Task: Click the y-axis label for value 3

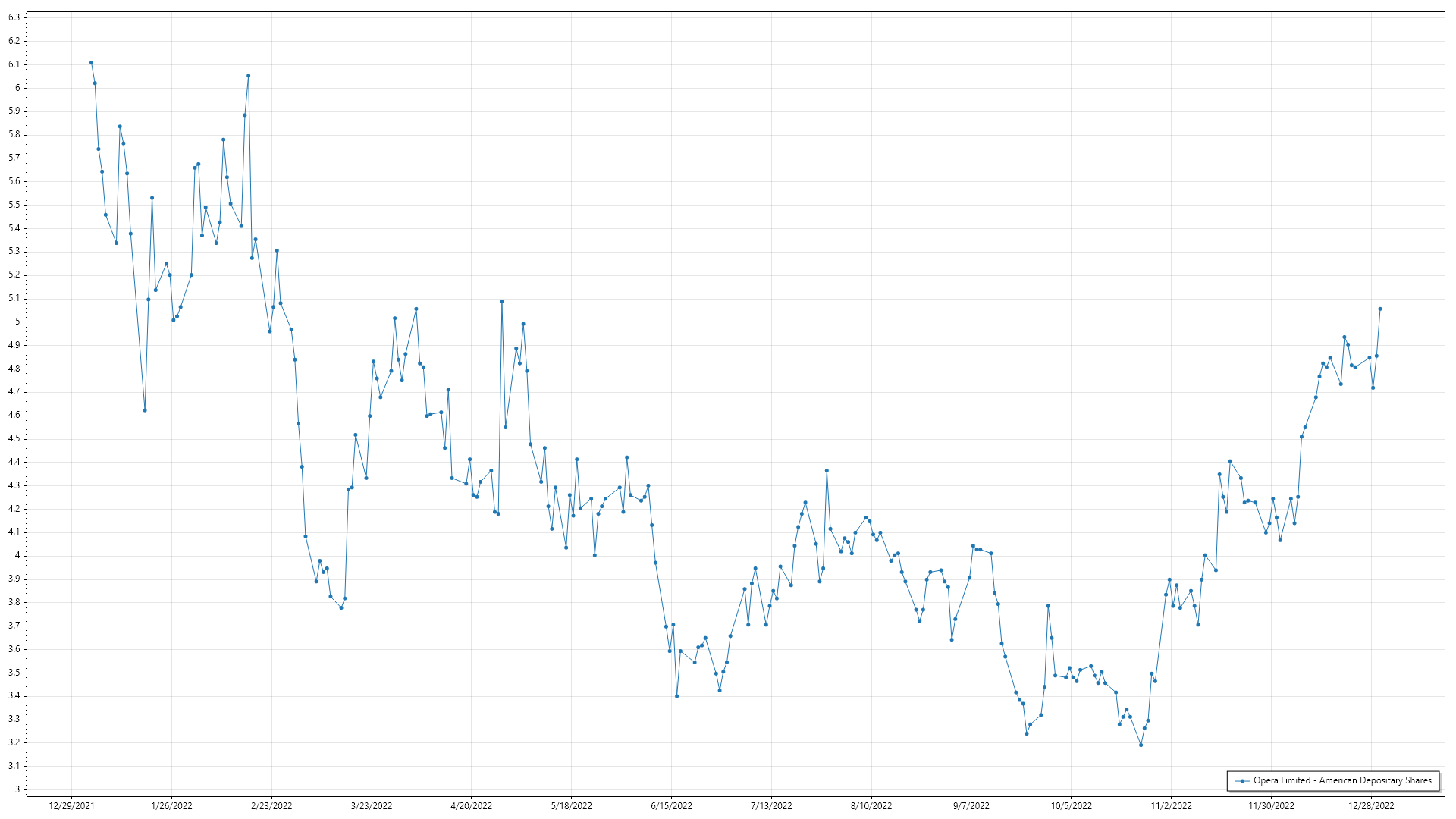Action: 17,789
